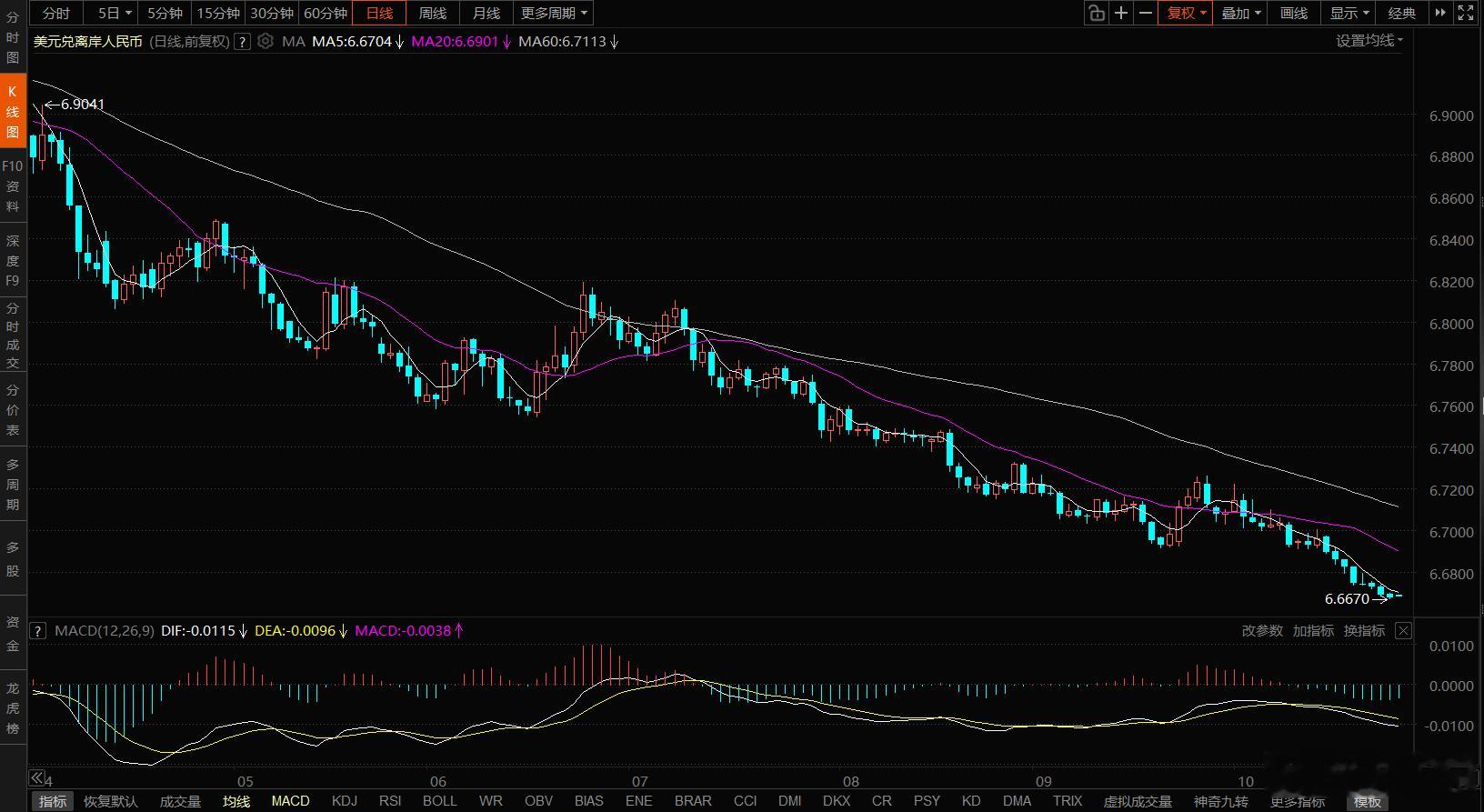Switch to the 60分钟 period tab
This screenshot has width=1484, height=812.
tap(326, 13)
